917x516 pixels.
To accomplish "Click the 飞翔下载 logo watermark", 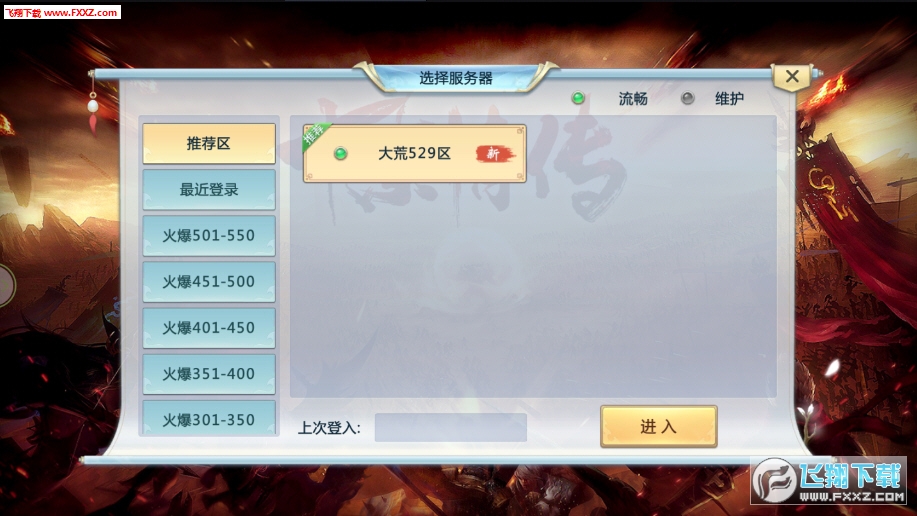I will 829,480.
